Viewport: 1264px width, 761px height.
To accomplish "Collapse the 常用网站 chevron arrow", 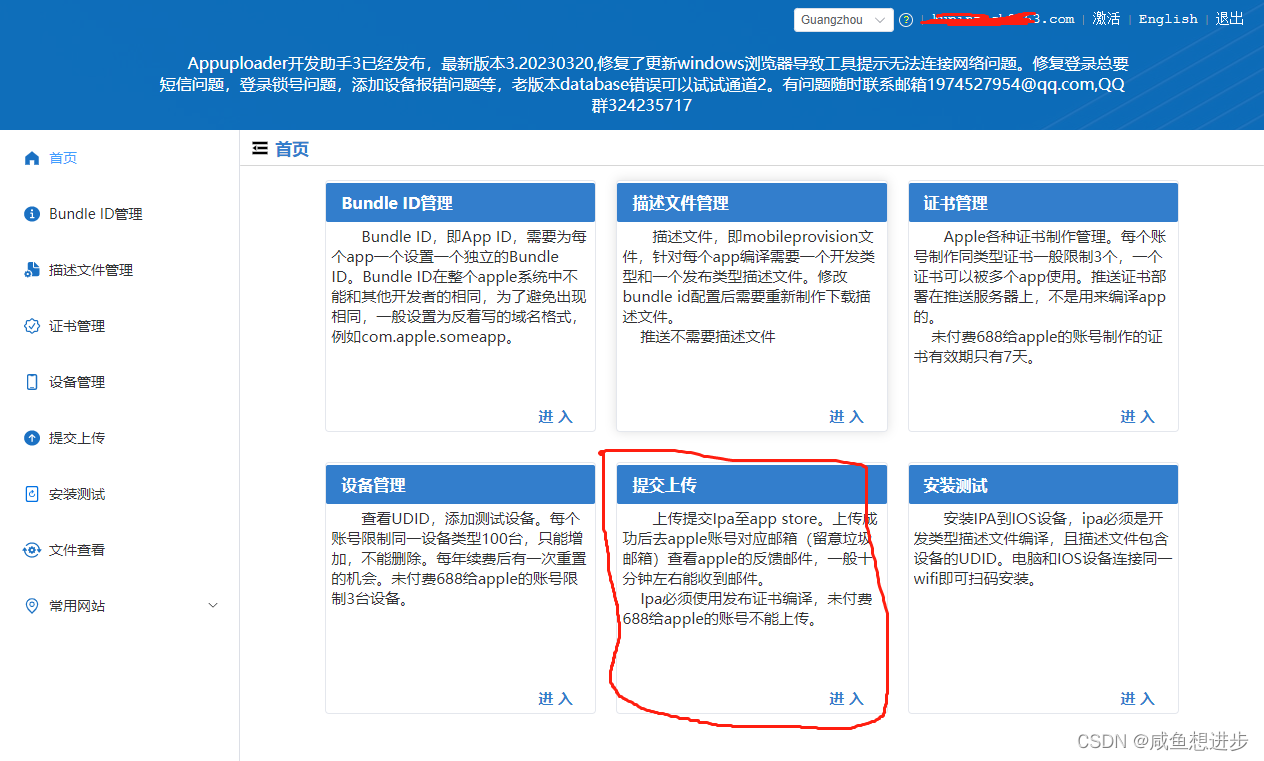I will (x=212, y=605).
